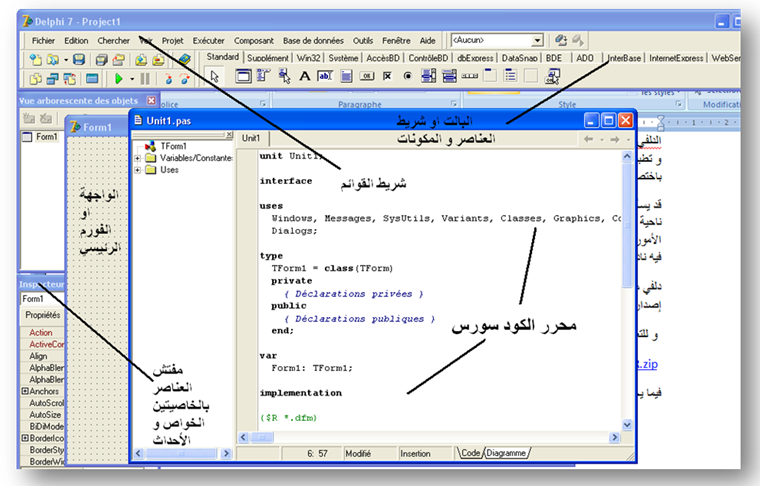Run the project with the green arrow

118,78
